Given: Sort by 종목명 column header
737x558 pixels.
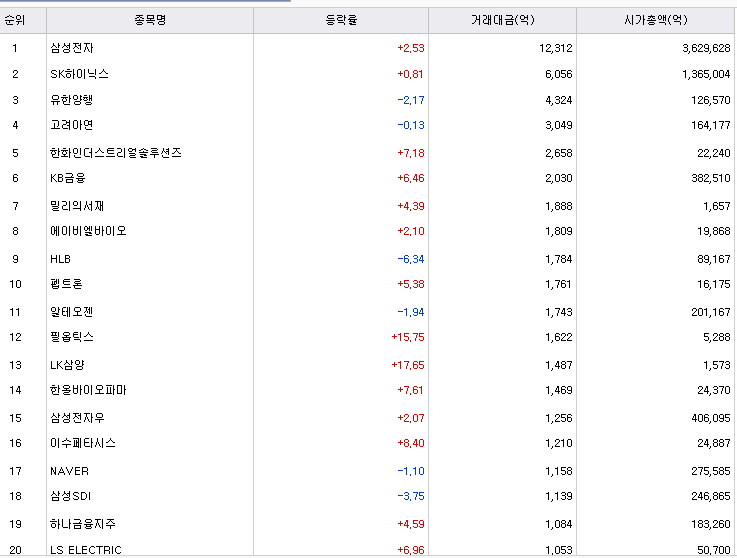Looking at the screenshot, I should tap(150, 20).
